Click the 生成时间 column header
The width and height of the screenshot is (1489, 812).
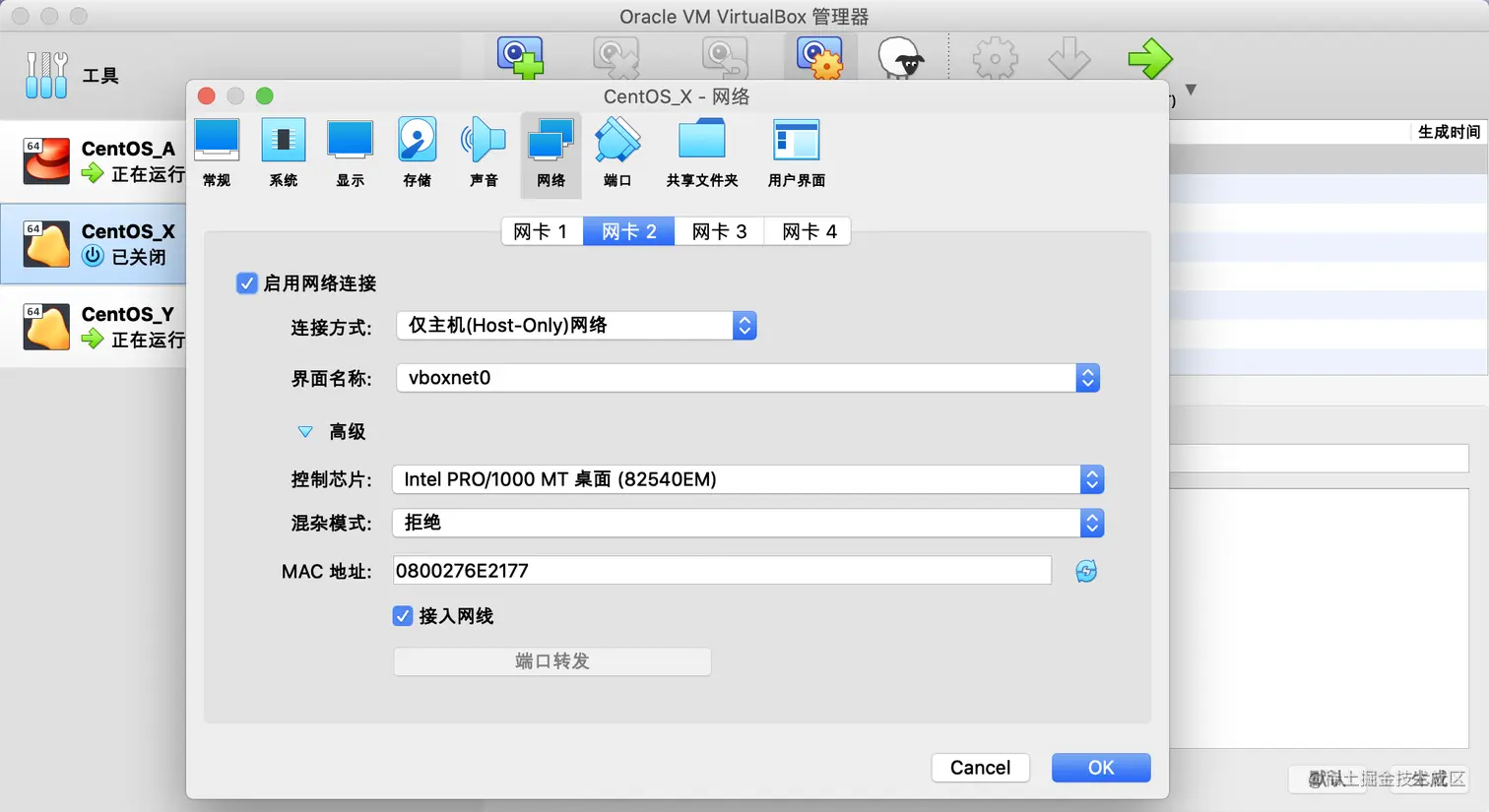(x=1449, y=132)
